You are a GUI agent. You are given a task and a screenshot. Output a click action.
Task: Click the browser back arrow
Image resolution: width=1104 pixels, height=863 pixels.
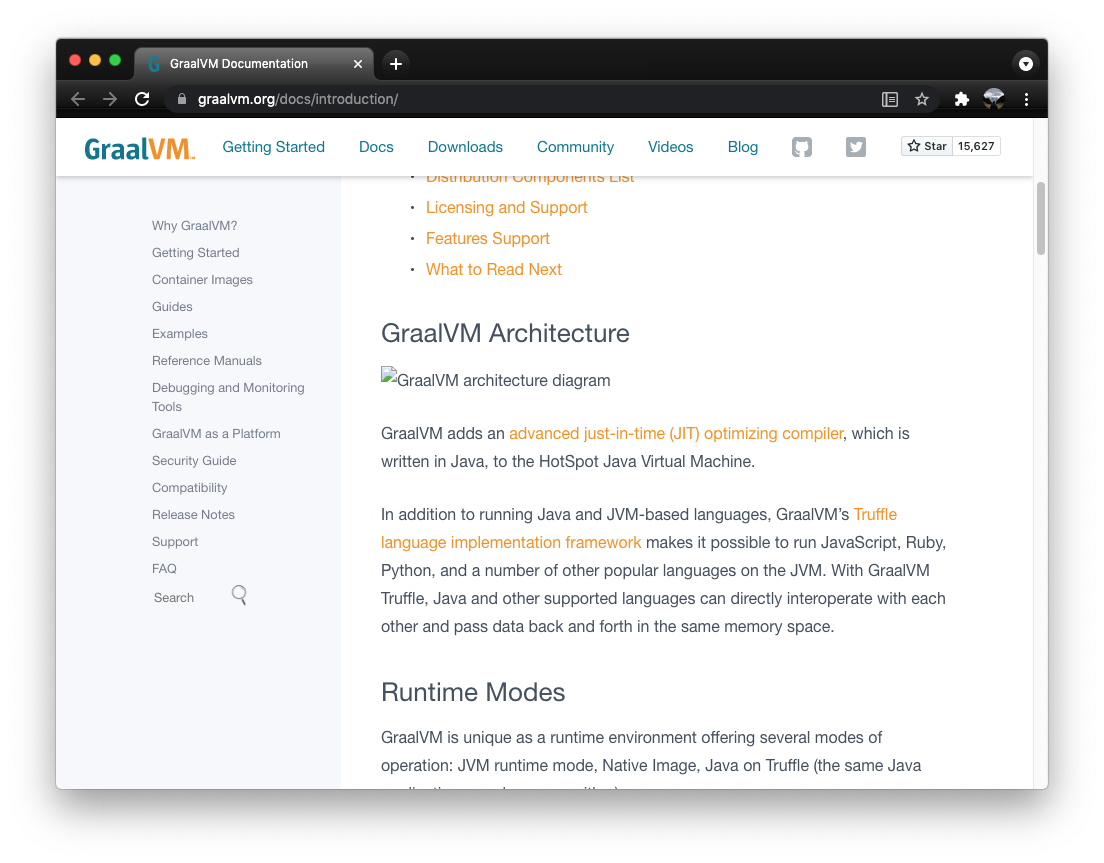pyautogui.click(x=78, y=99)
